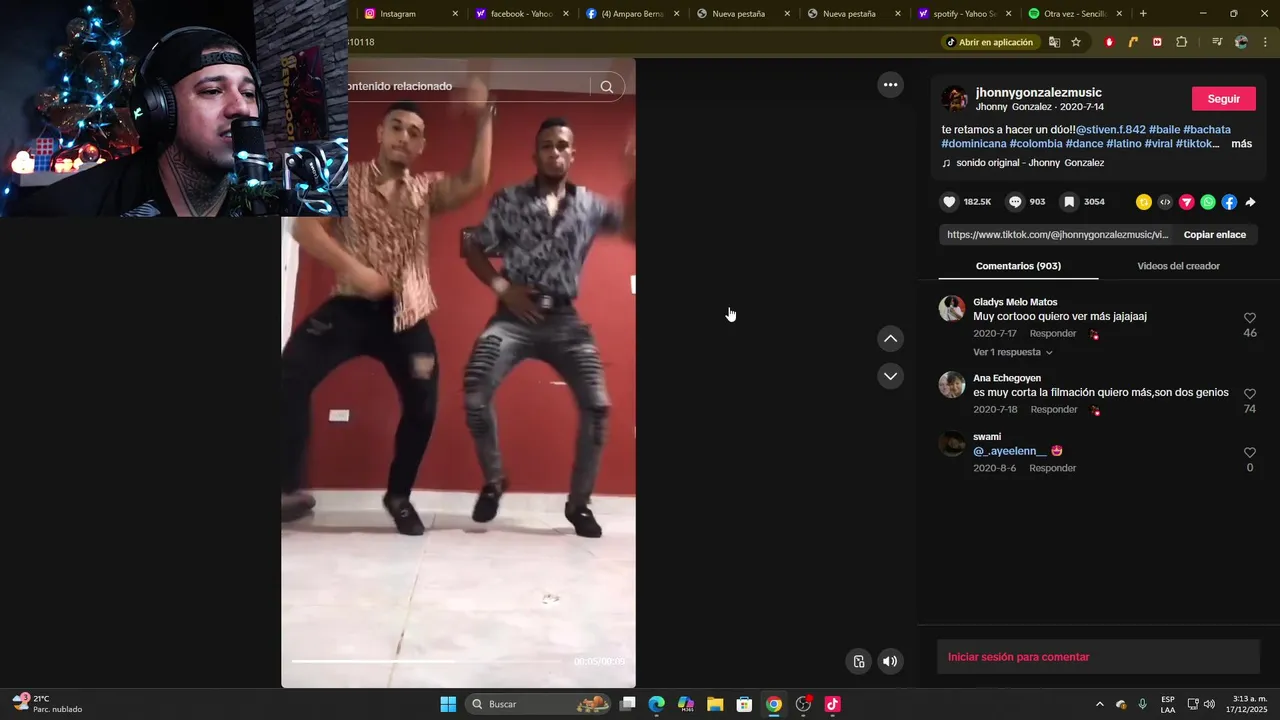The image size is (1280, 720).
Task: Click the embed code icon
Action: [x=1165, y=202]
